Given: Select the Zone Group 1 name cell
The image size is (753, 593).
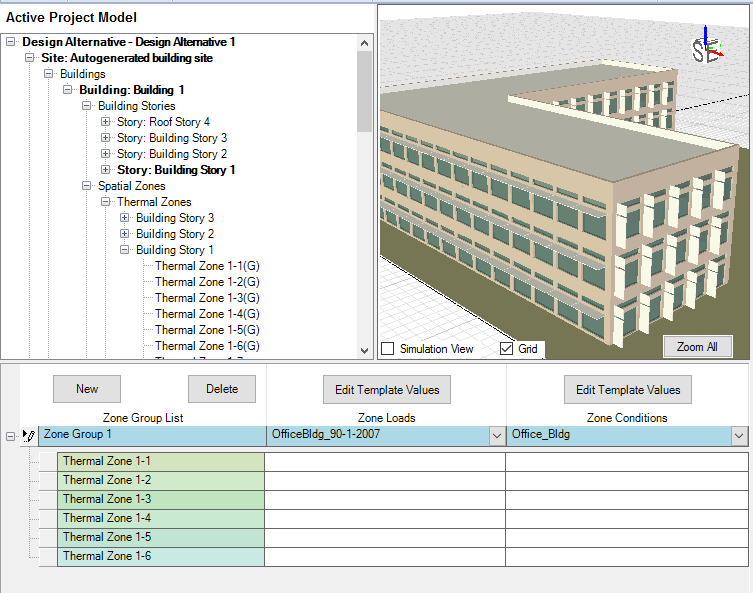Looking at the screenshot, I should (152, 436).
